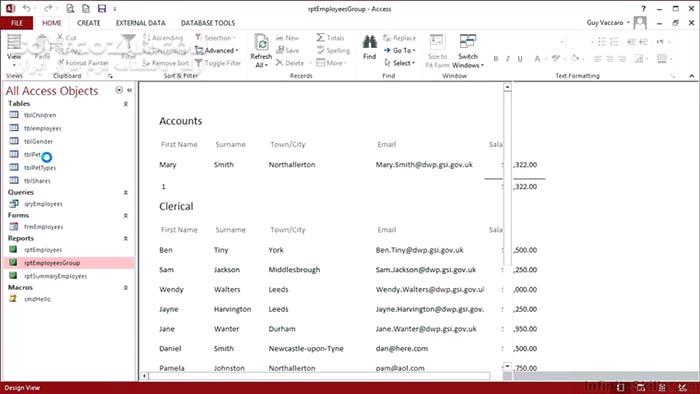Click the Spelling check button

pyautogui.click(x=333, y=50)
